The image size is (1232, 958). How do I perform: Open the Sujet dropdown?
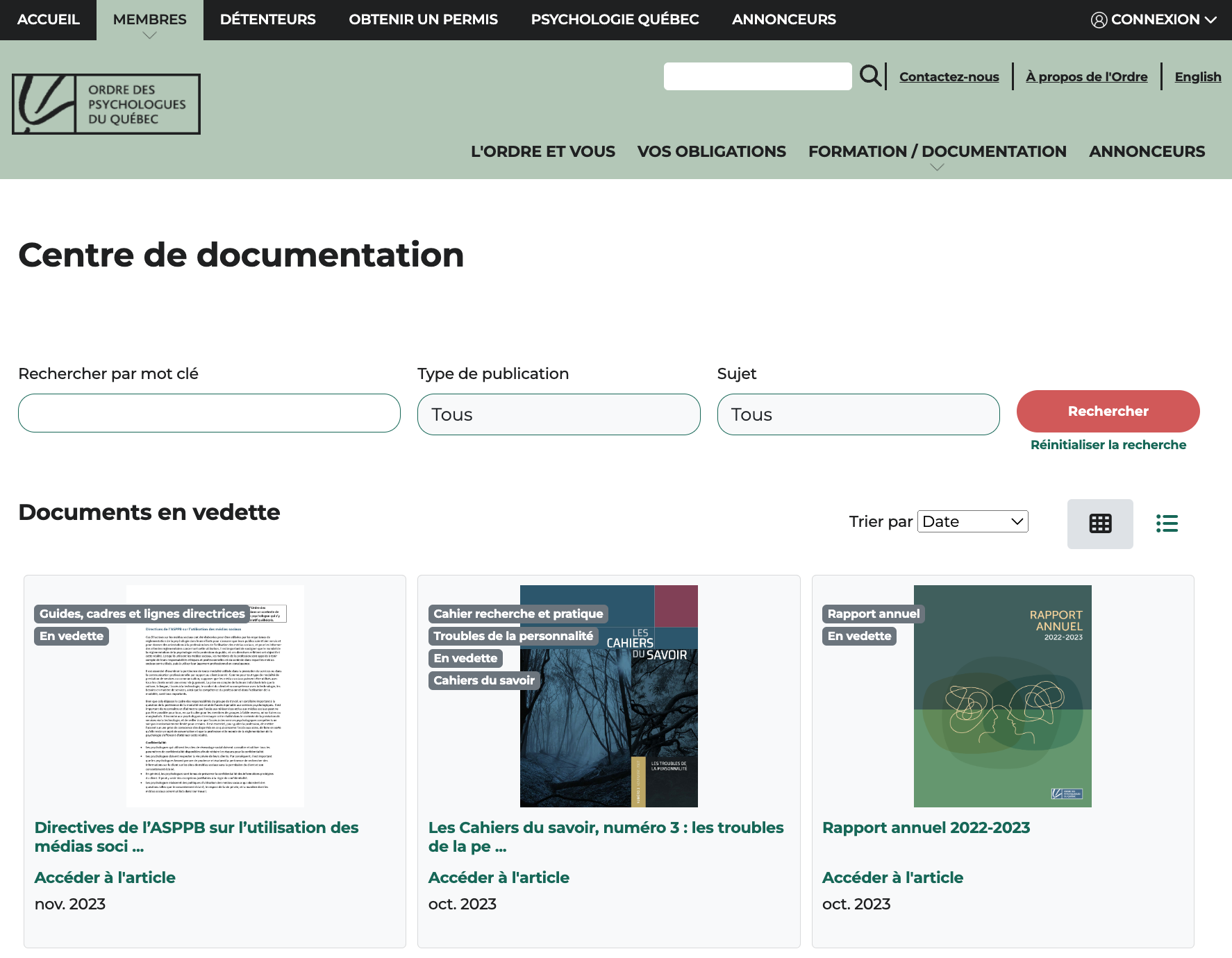(858, 414)
